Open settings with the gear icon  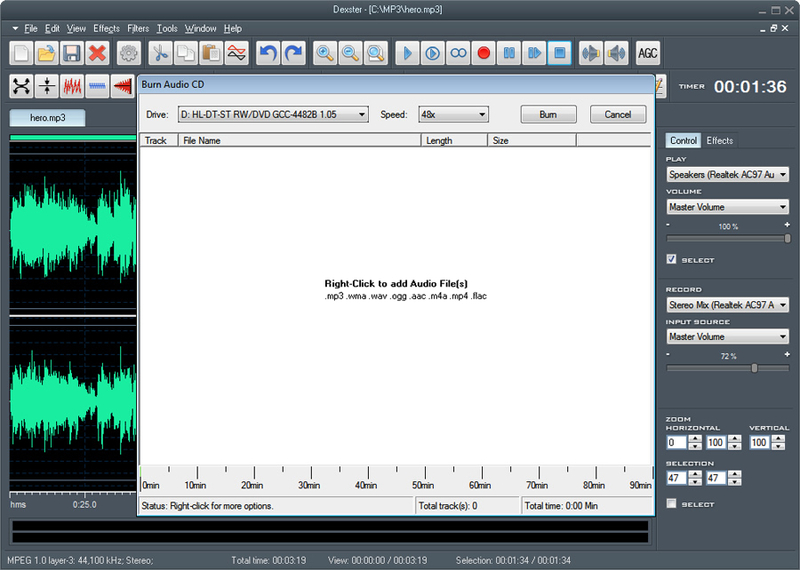click(129, 53)
